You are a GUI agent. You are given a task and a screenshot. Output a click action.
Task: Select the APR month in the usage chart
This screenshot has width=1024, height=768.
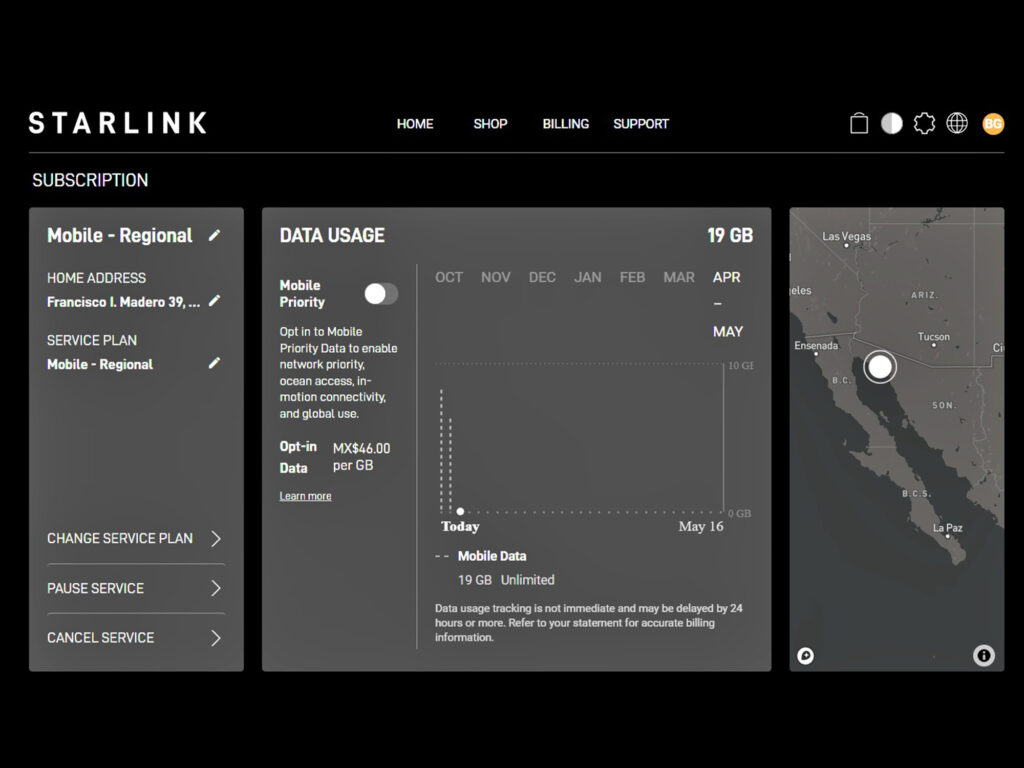pyautogui.click(x=726, y=277)
